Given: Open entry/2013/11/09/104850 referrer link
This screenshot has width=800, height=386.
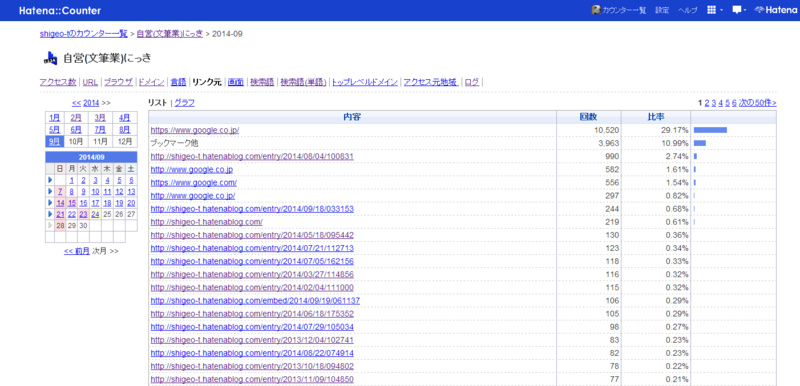Looking at the screenshot, I should pos(252,379).
